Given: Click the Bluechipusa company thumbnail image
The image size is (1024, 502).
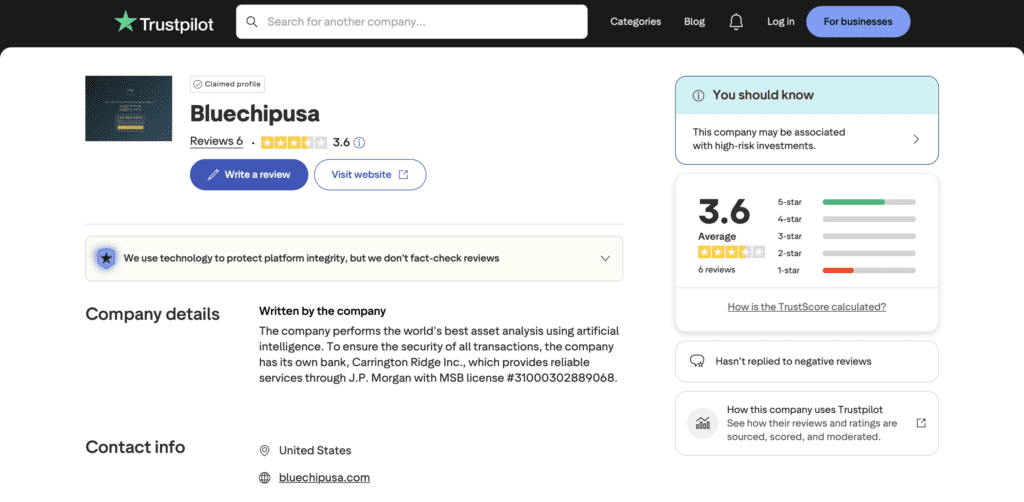Looking at the screenshot, I should pos(128,108).
